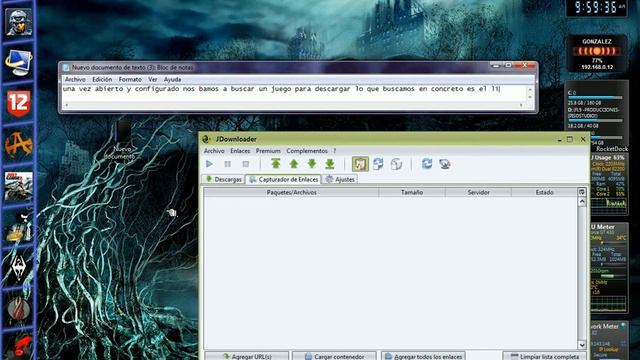Click Agregar todos los enlaces button
This screenshot has height=360, width=640.
pos(423,356)
